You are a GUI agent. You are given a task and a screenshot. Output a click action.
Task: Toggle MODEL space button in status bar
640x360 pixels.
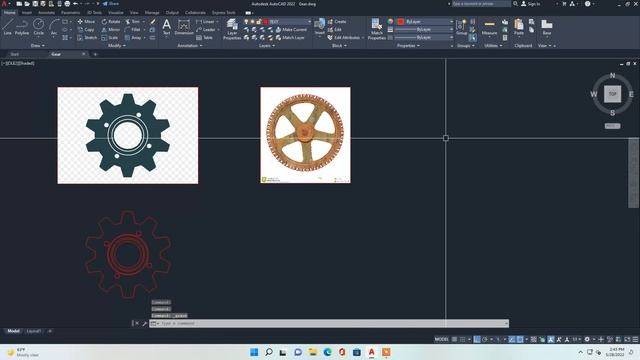(442, 340)
